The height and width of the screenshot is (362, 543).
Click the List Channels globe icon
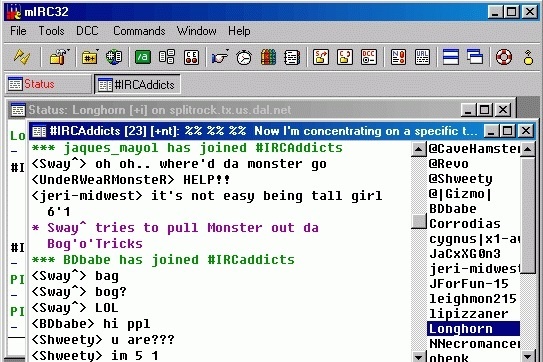[x=114, y=57]
